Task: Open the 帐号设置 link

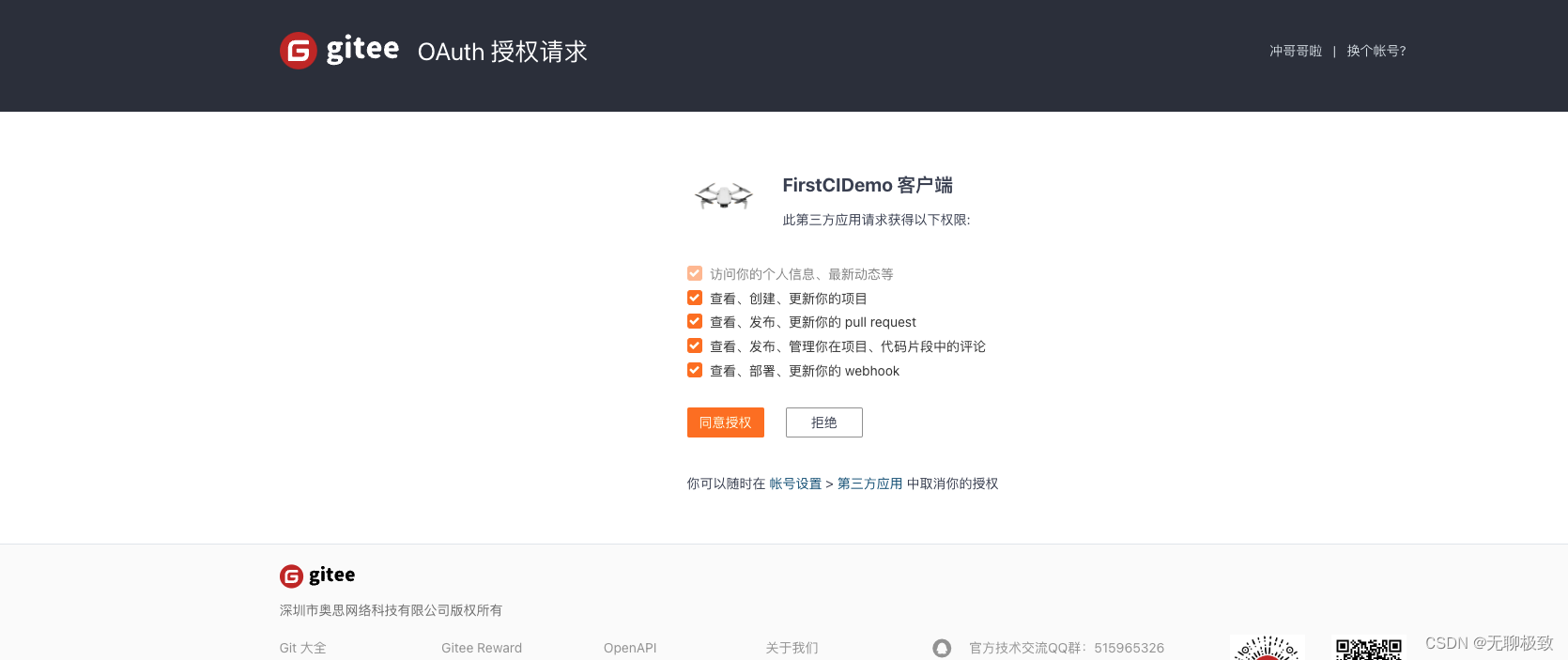Action: tap(793, 483)
